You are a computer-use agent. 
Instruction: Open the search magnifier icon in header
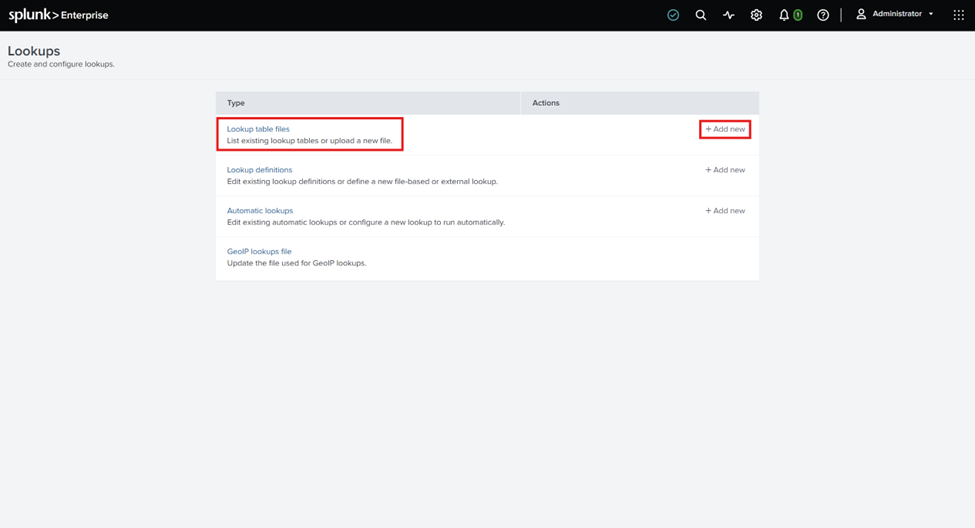tap(701, 15)
